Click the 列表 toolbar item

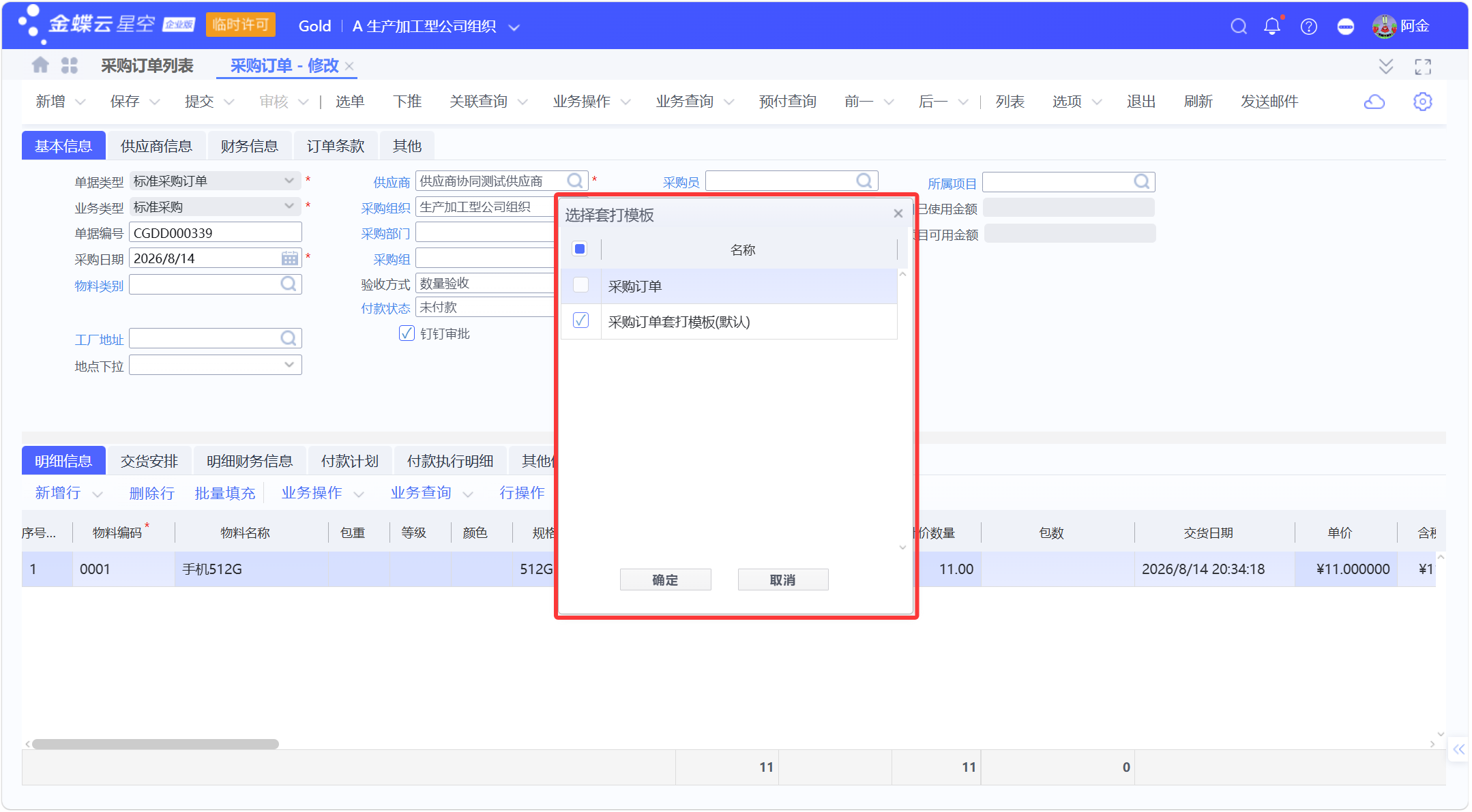1010,102
